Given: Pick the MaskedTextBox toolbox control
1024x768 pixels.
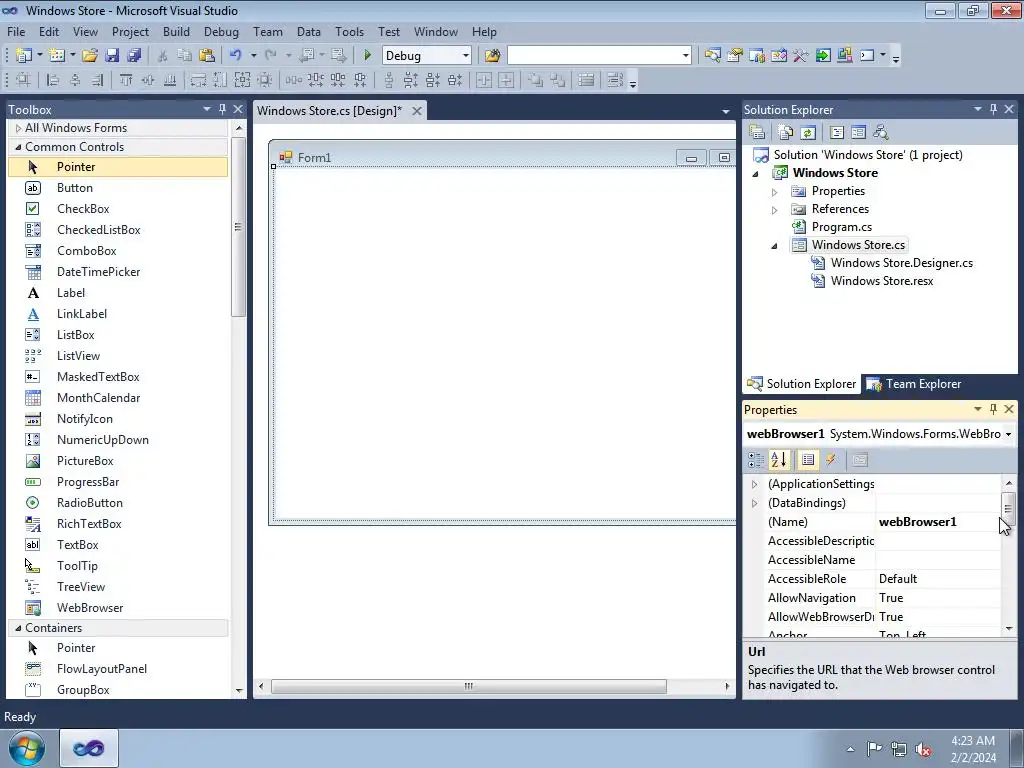Looking at the screenshot, I should (118, 376).
